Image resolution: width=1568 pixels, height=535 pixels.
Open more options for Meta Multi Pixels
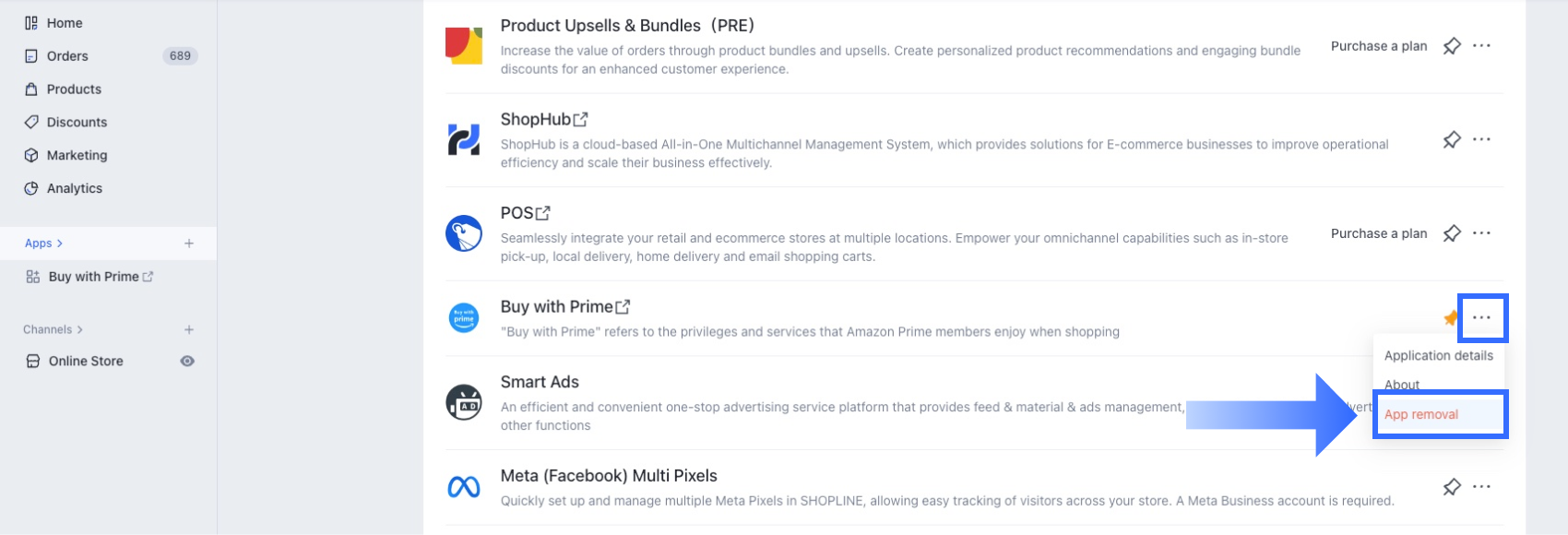[1481, 487]
